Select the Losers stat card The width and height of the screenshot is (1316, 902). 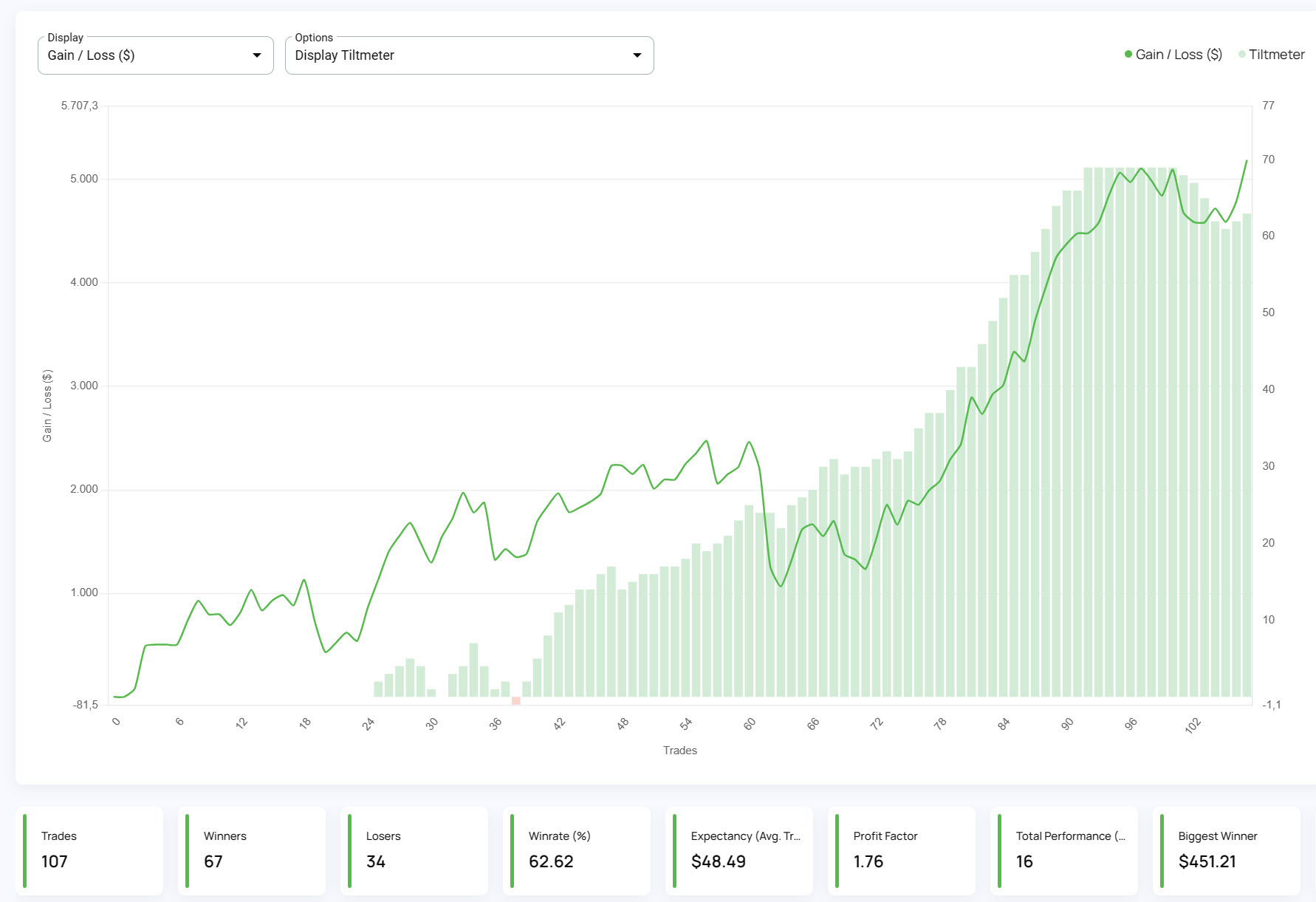[x=414, y=850]
